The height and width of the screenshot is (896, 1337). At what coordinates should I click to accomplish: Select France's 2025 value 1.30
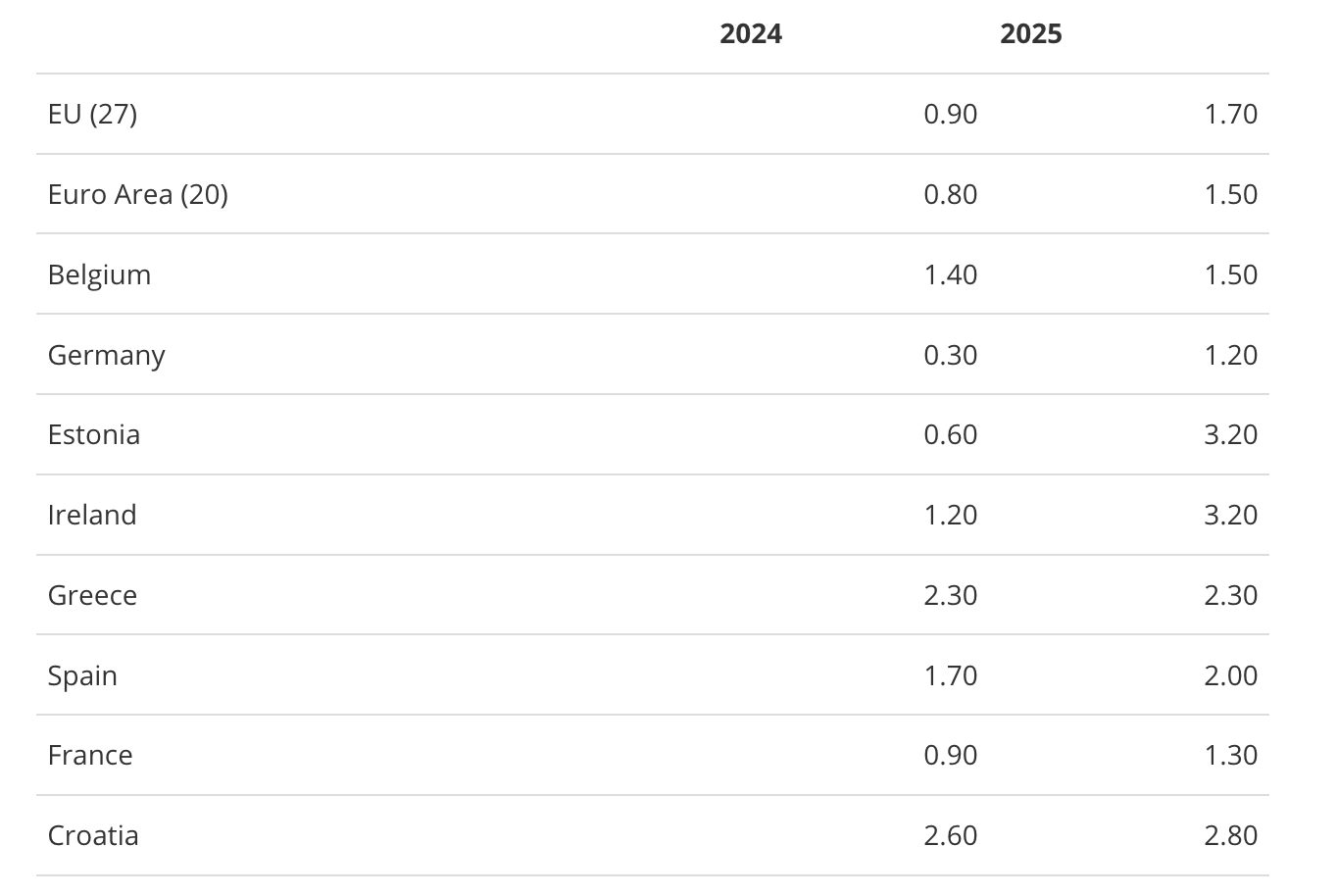click(x=1231, y=755)
